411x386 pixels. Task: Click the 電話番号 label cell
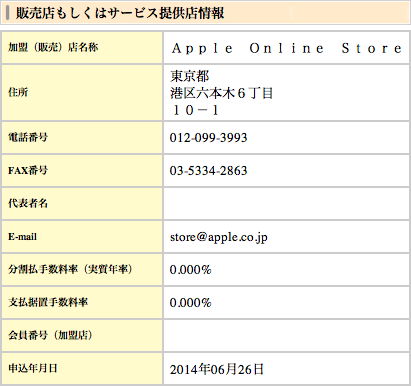(82, 137)
